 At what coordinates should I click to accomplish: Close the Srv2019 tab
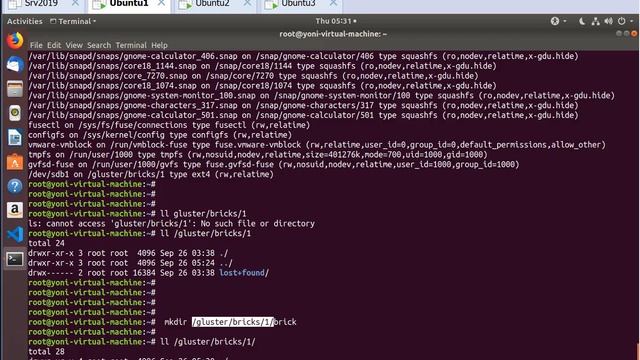[76, 3]
